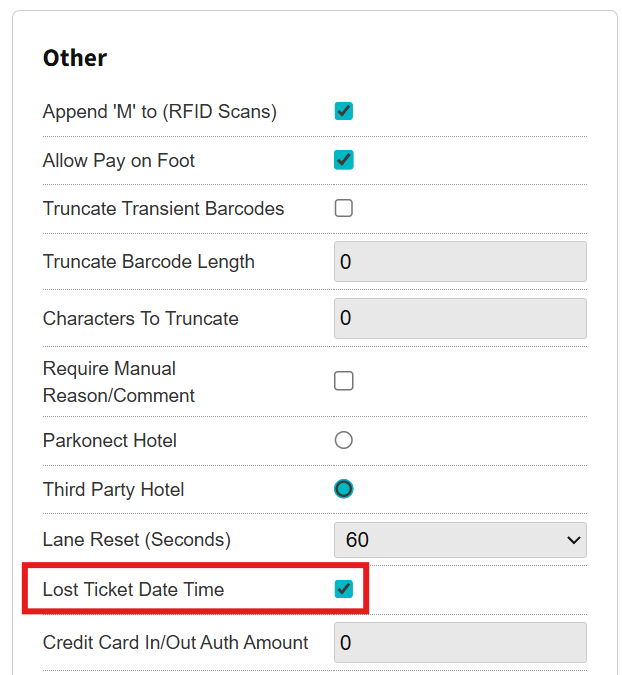Click the 'Third Party Hotel' label text
This screenshot has height=675, width=622.
(114, 490)
